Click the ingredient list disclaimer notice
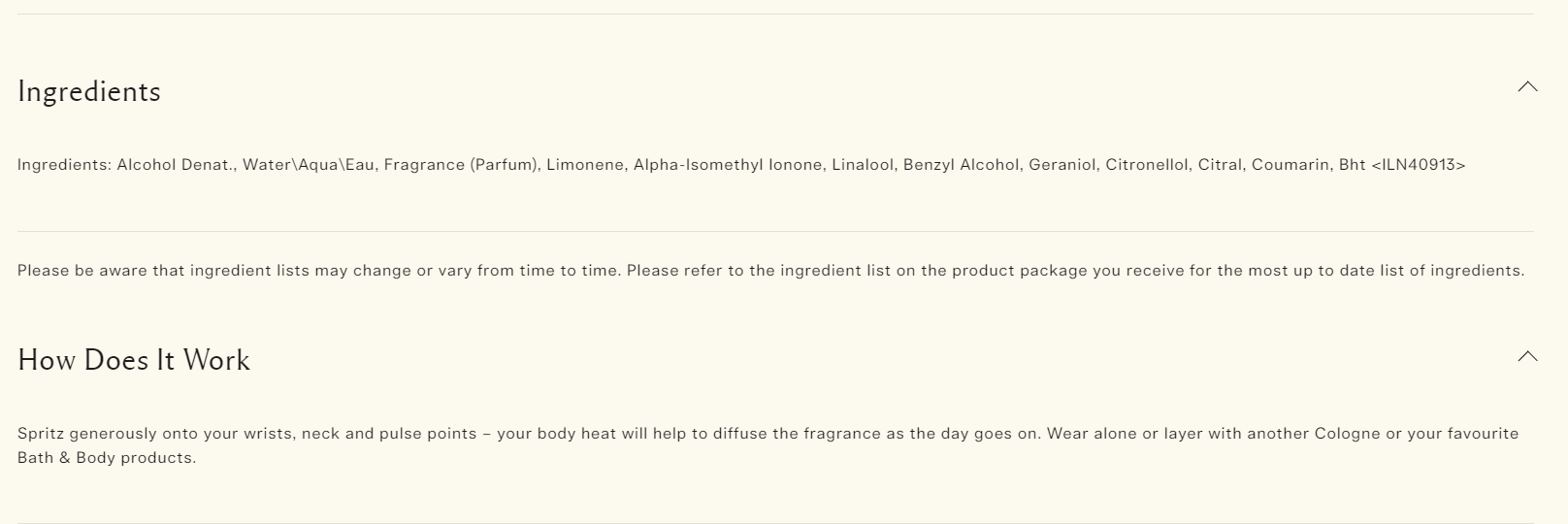 770,271
